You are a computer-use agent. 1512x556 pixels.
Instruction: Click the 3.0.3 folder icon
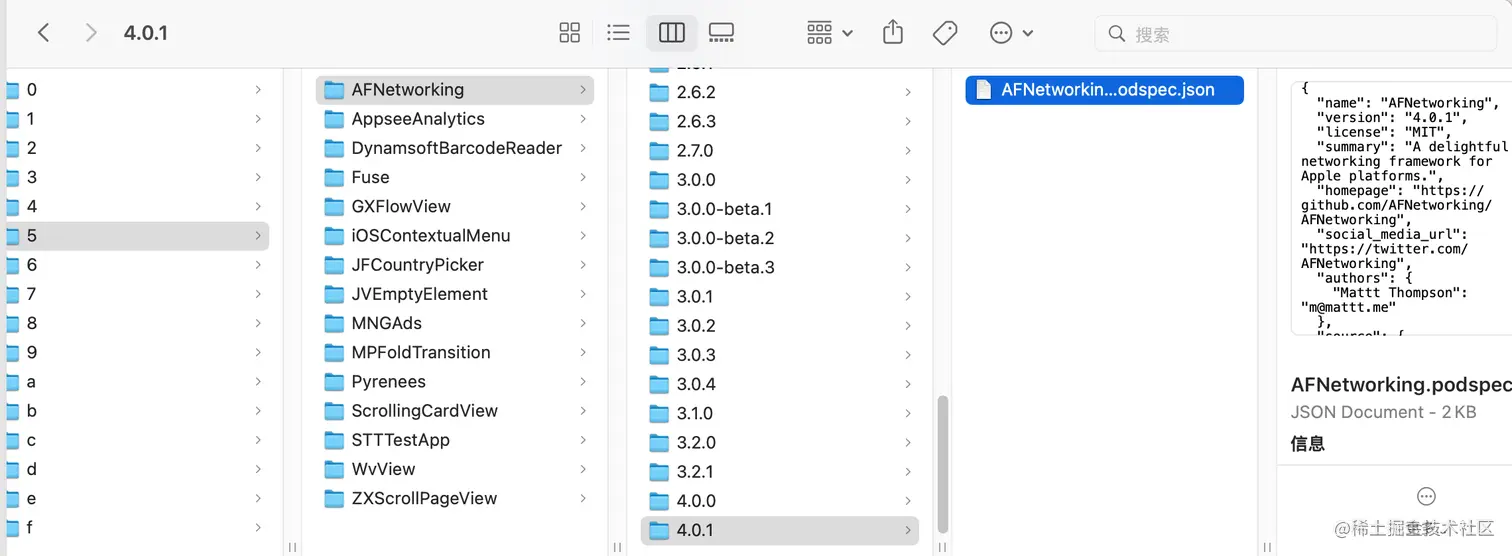tap(659, 355)
